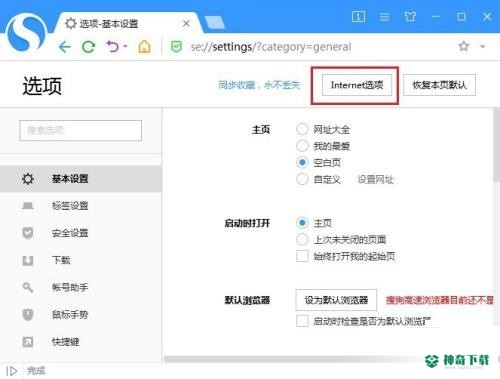500x379 pixels.
Task: Select 帐号助手 in sidebar
Action: pyautogui.click(x=81, y=287)
